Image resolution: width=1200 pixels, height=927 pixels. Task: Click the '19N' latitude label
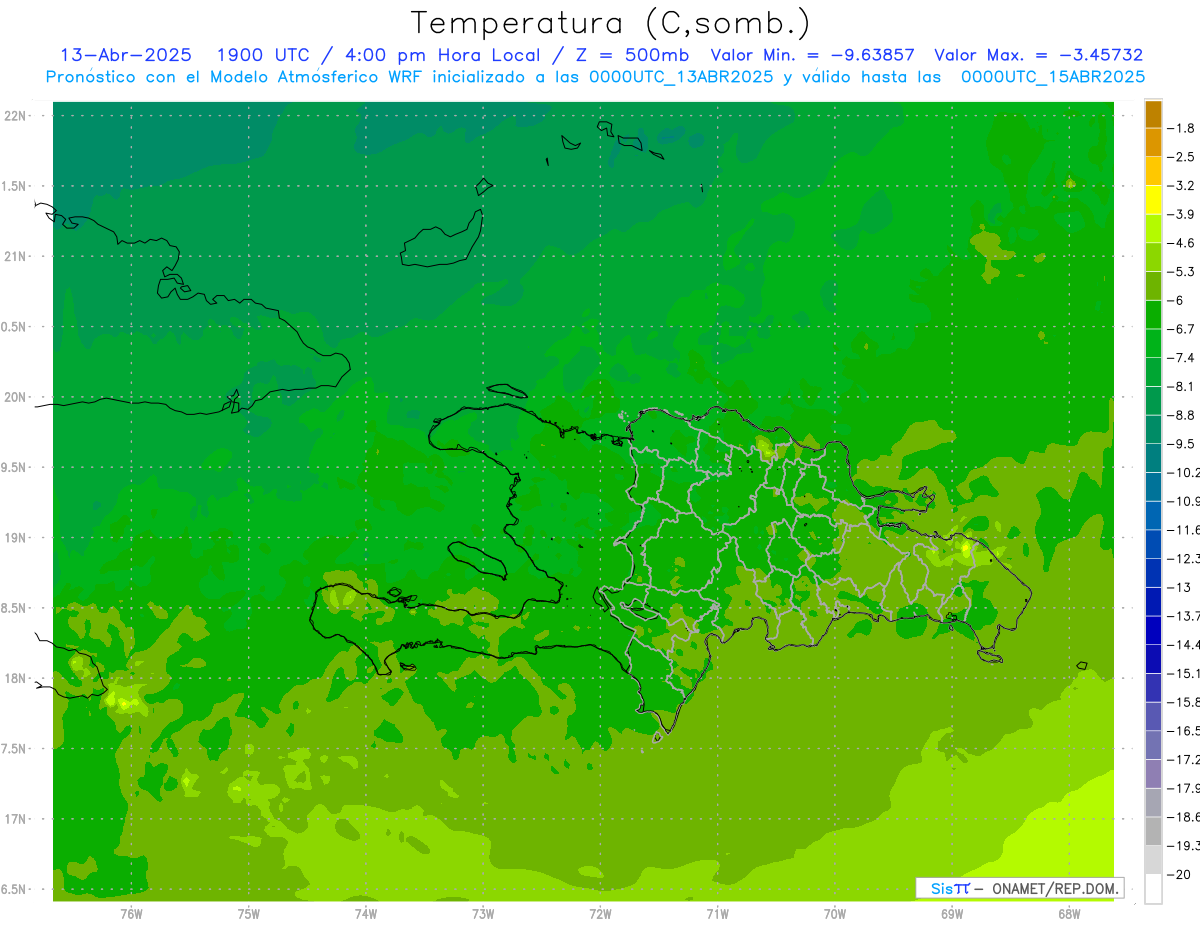[15, 538]
